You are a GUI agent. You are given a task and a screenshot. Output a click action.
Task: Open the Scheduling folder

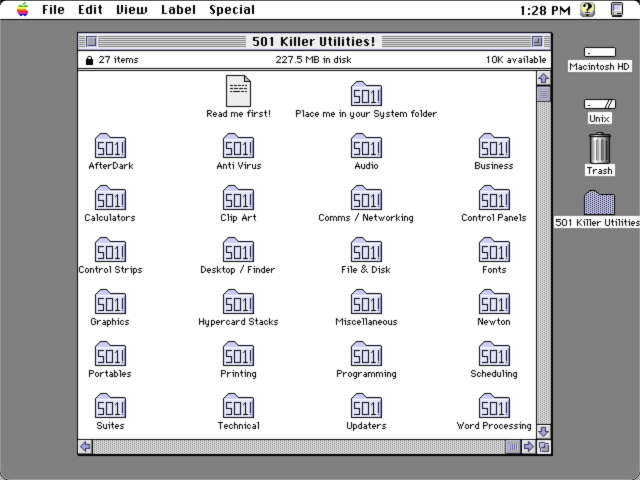pyautogui.click(x=494, y=353)
